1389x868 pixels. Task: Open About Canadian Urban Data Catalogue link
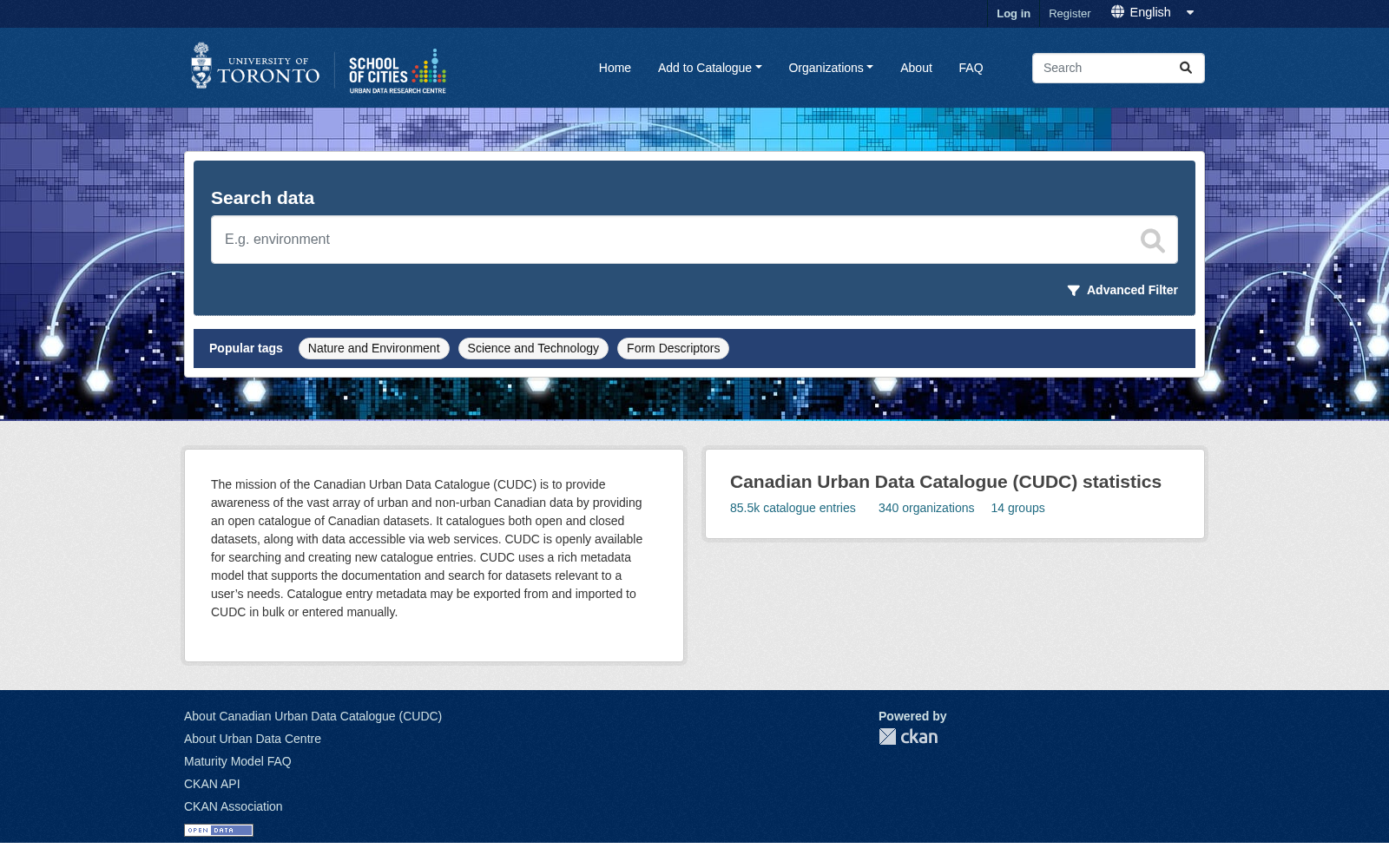pyautogui.click(x=313, y=716)
